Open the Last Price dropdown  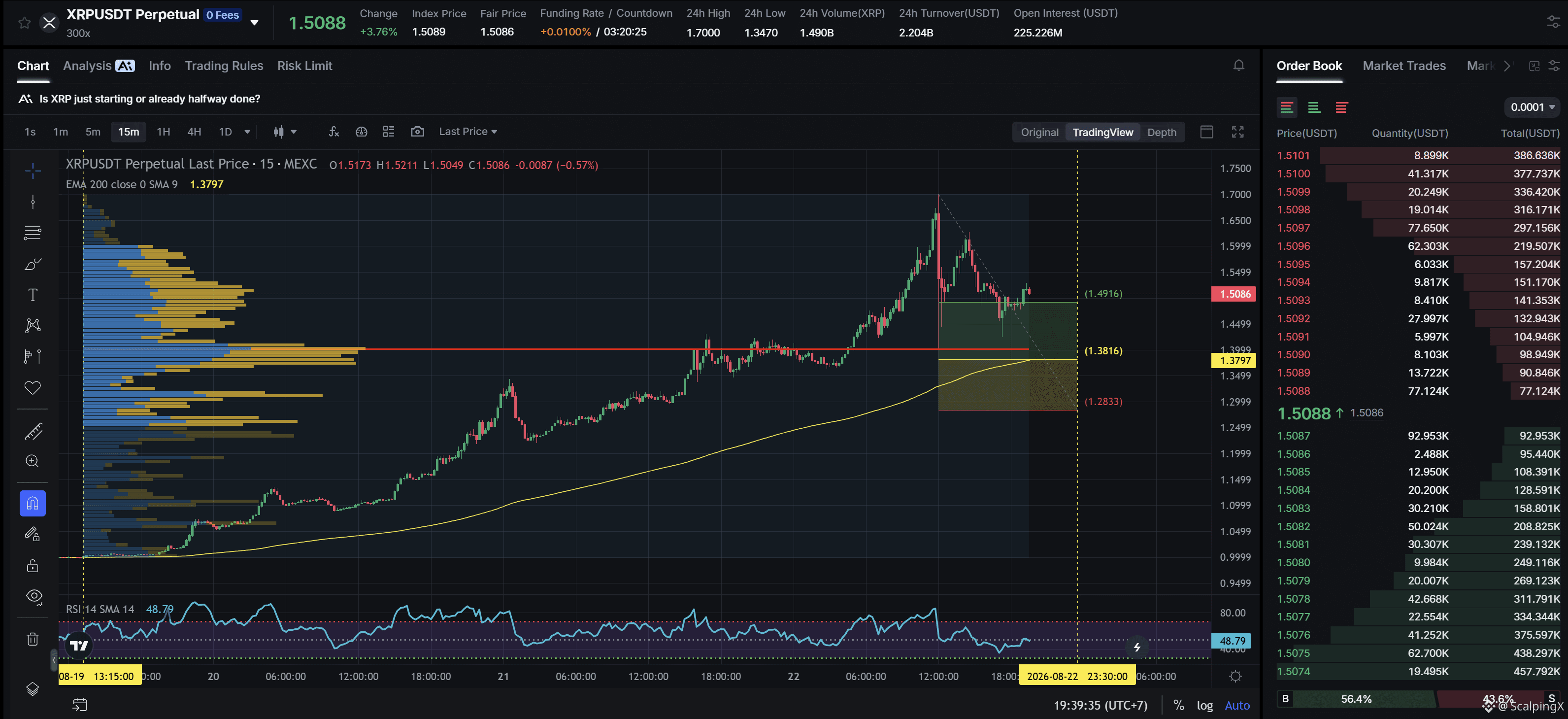click(467, 132)
